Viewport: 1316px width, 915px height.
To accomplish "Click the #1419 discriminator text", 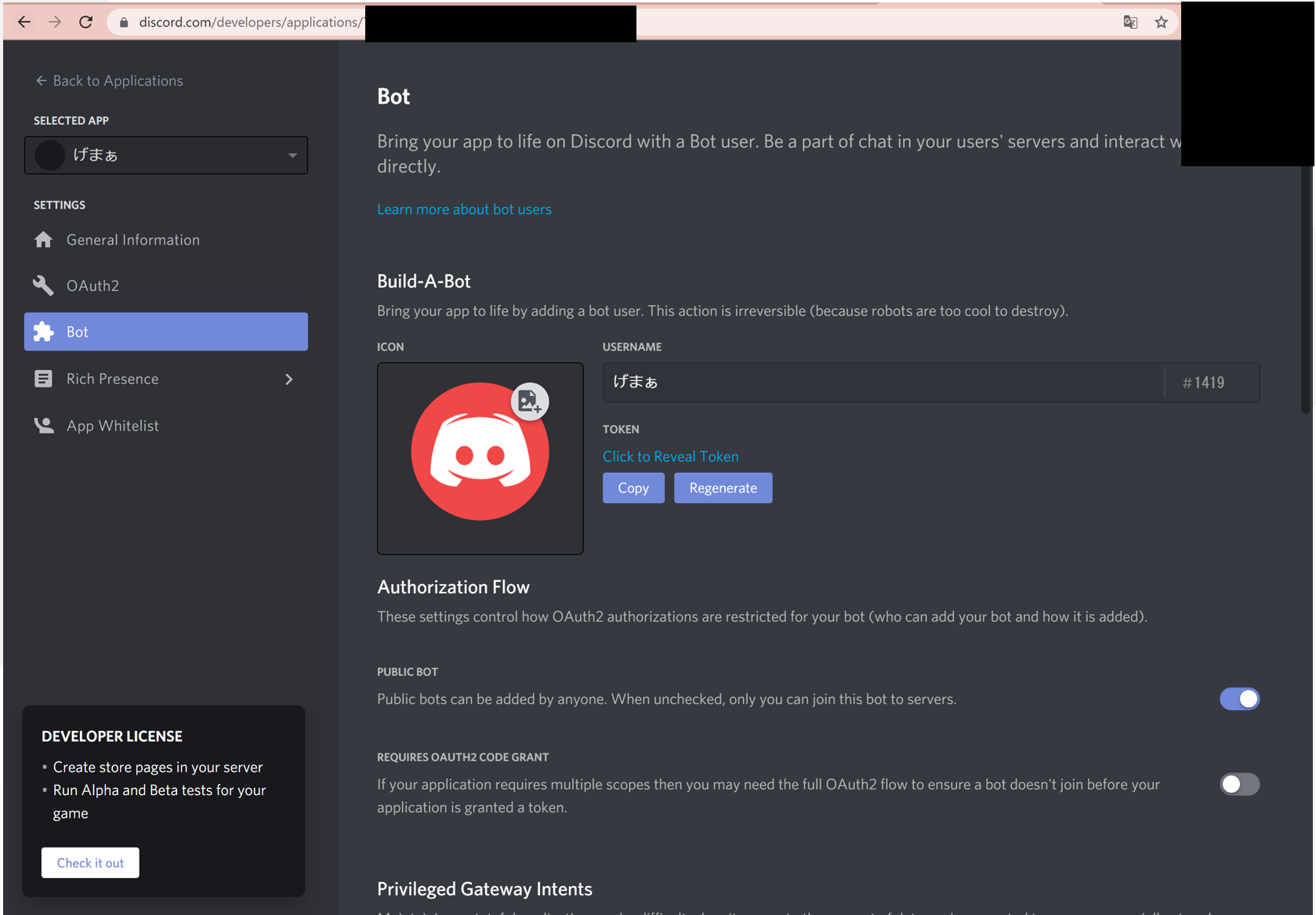I will 1203,383.
